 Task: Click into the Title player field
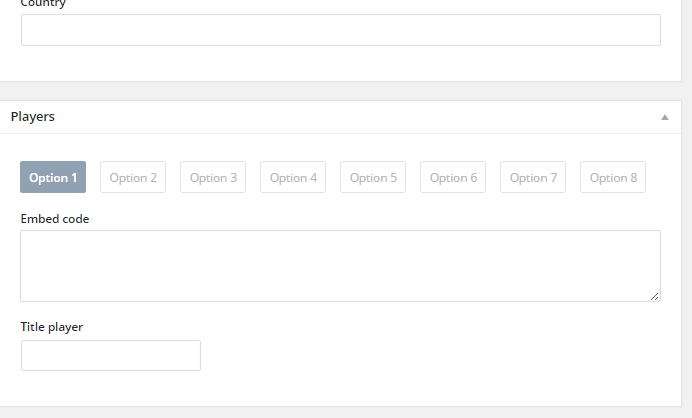click(111, 355)
